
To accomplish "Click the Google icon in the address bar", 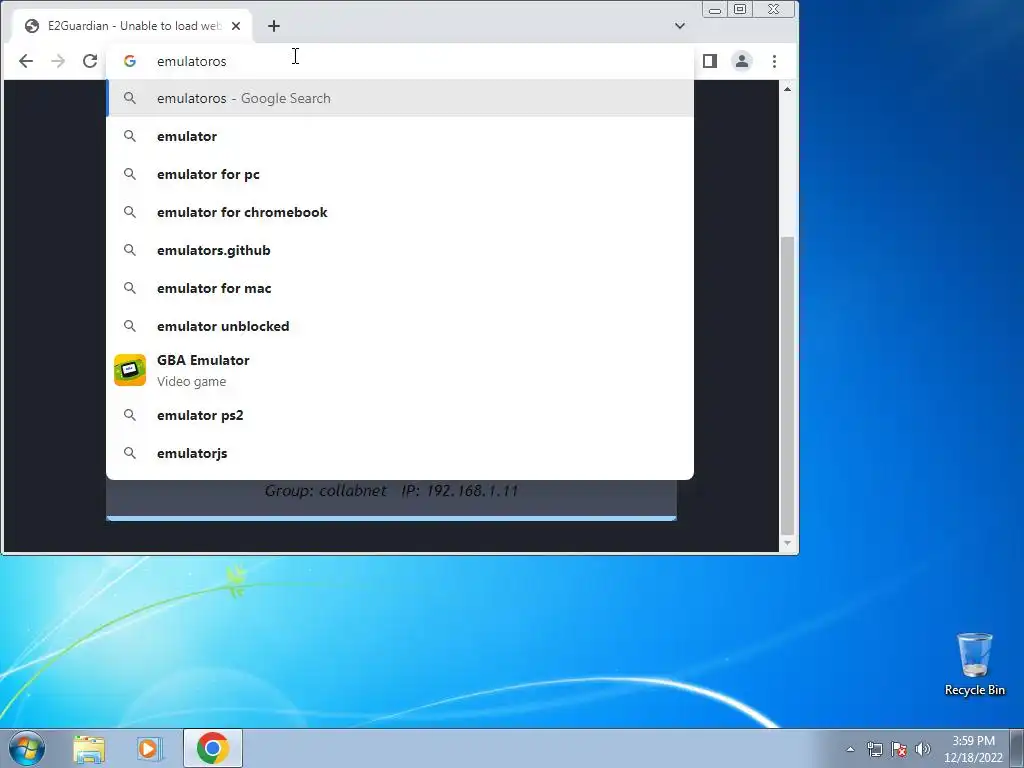I will click(130, 61).
